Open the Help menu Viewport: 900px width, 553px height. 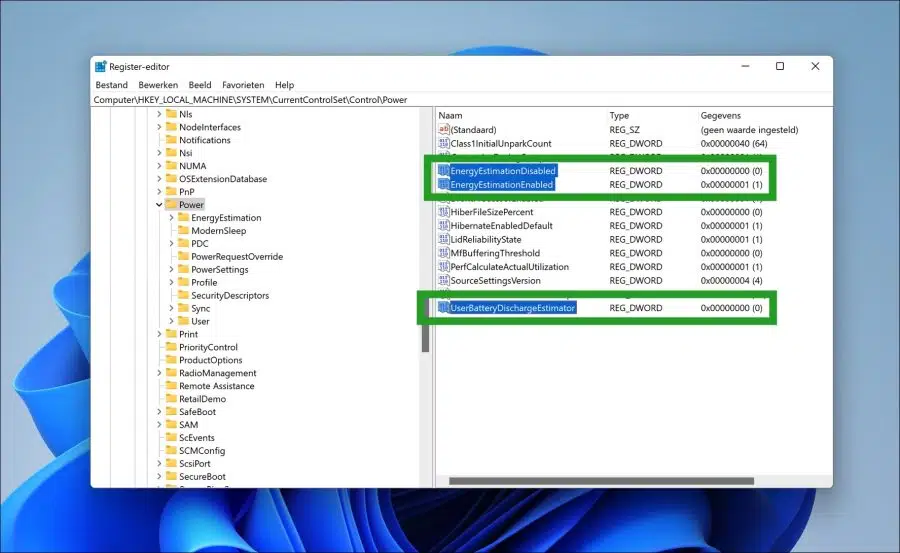pos(284,85)
